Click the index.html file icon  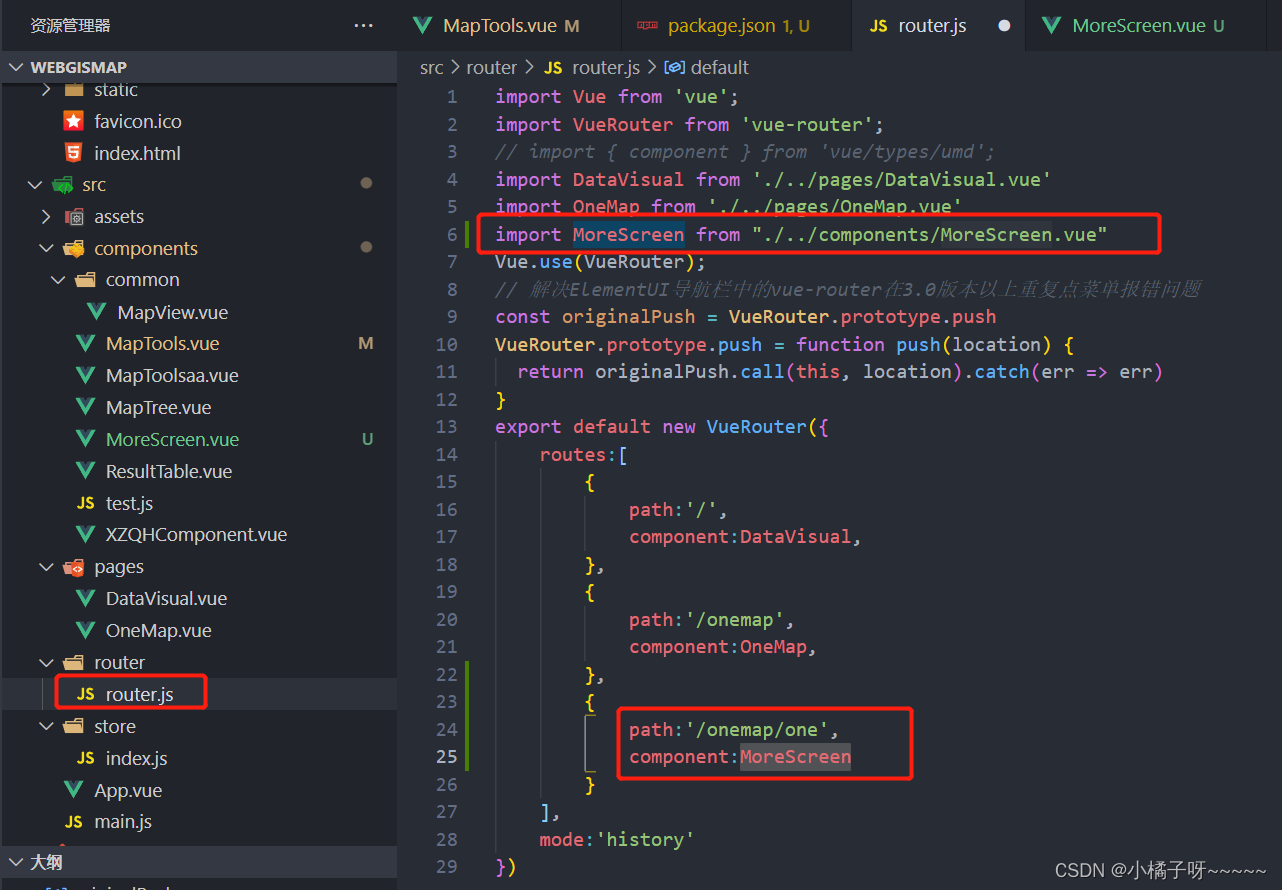(x=71, y=152)
